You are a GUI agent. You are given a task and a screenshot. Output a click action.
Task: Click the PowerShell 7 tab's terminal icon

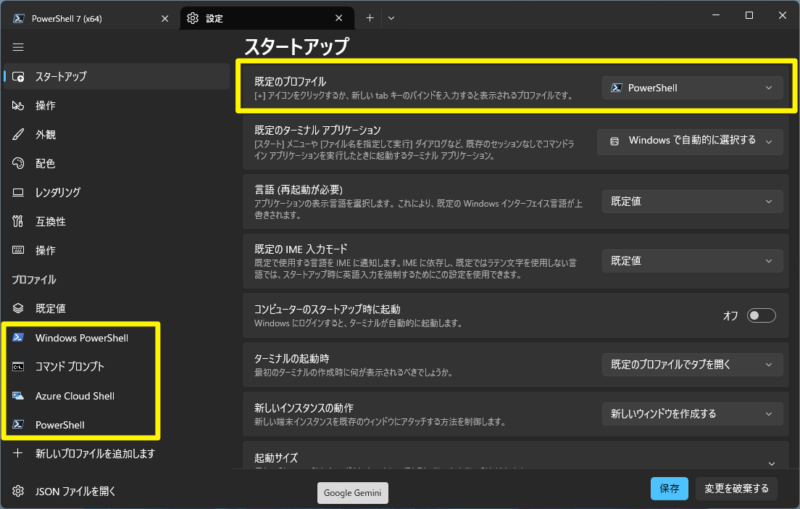[19, 18]
